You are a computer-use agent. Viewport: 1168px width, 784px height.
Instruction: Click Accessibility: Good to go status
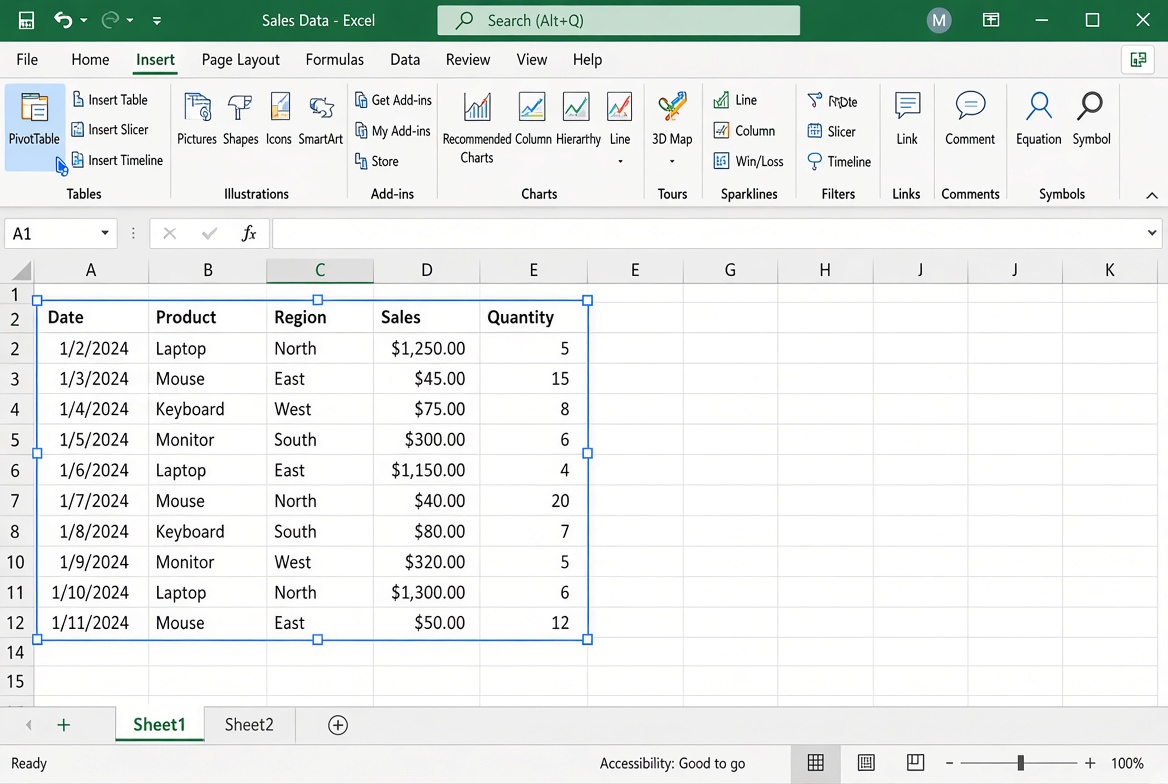(672, 763)
